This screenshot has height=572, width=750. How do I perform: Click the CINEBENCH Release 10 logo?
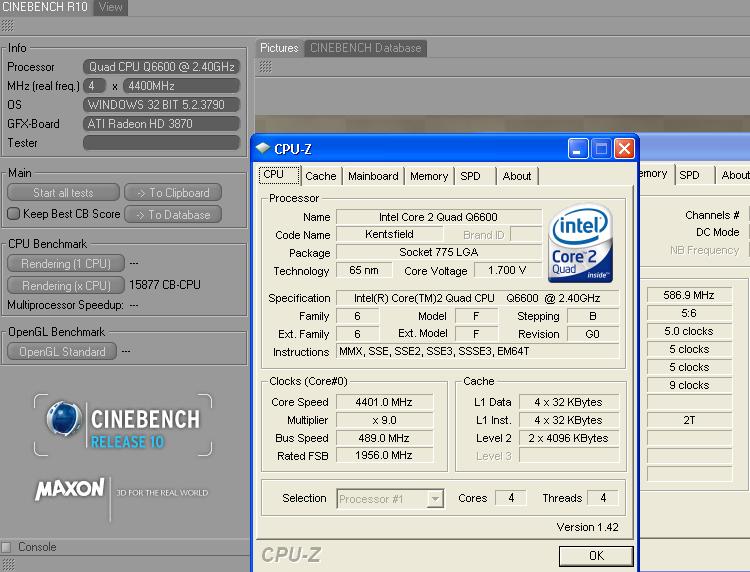[123, 425]
